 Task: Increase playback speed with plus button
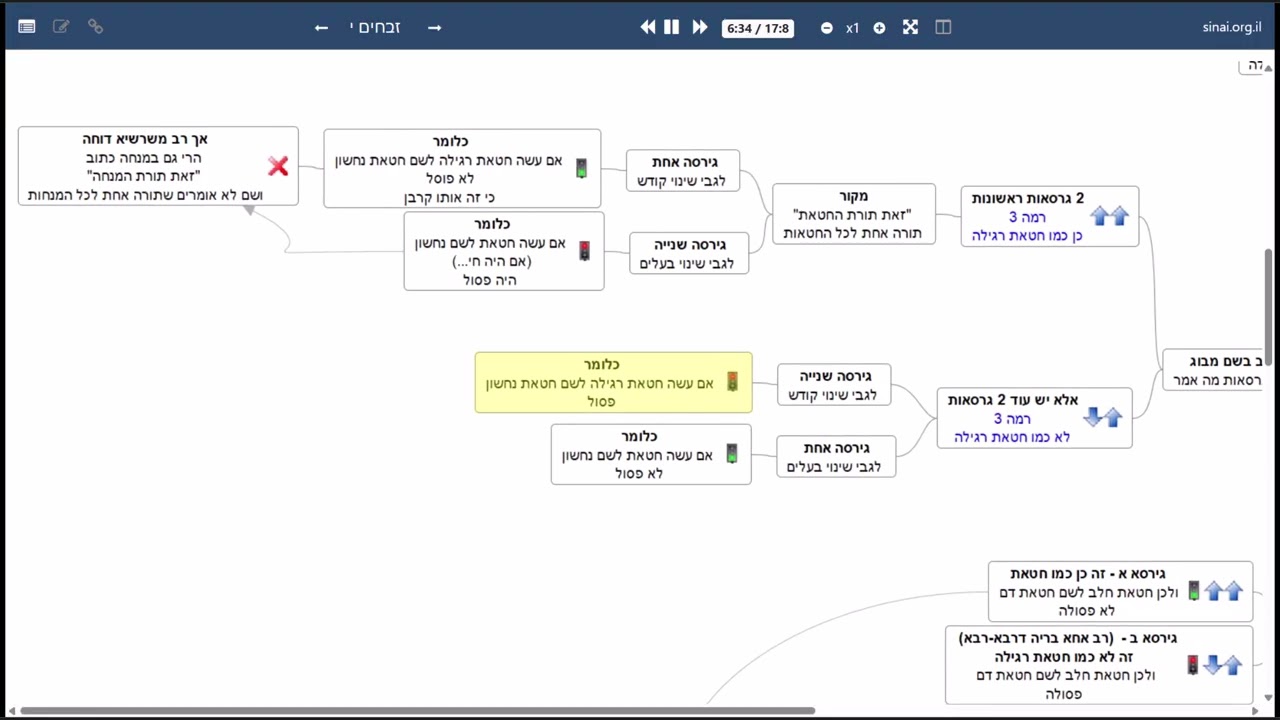click(879, 28)
